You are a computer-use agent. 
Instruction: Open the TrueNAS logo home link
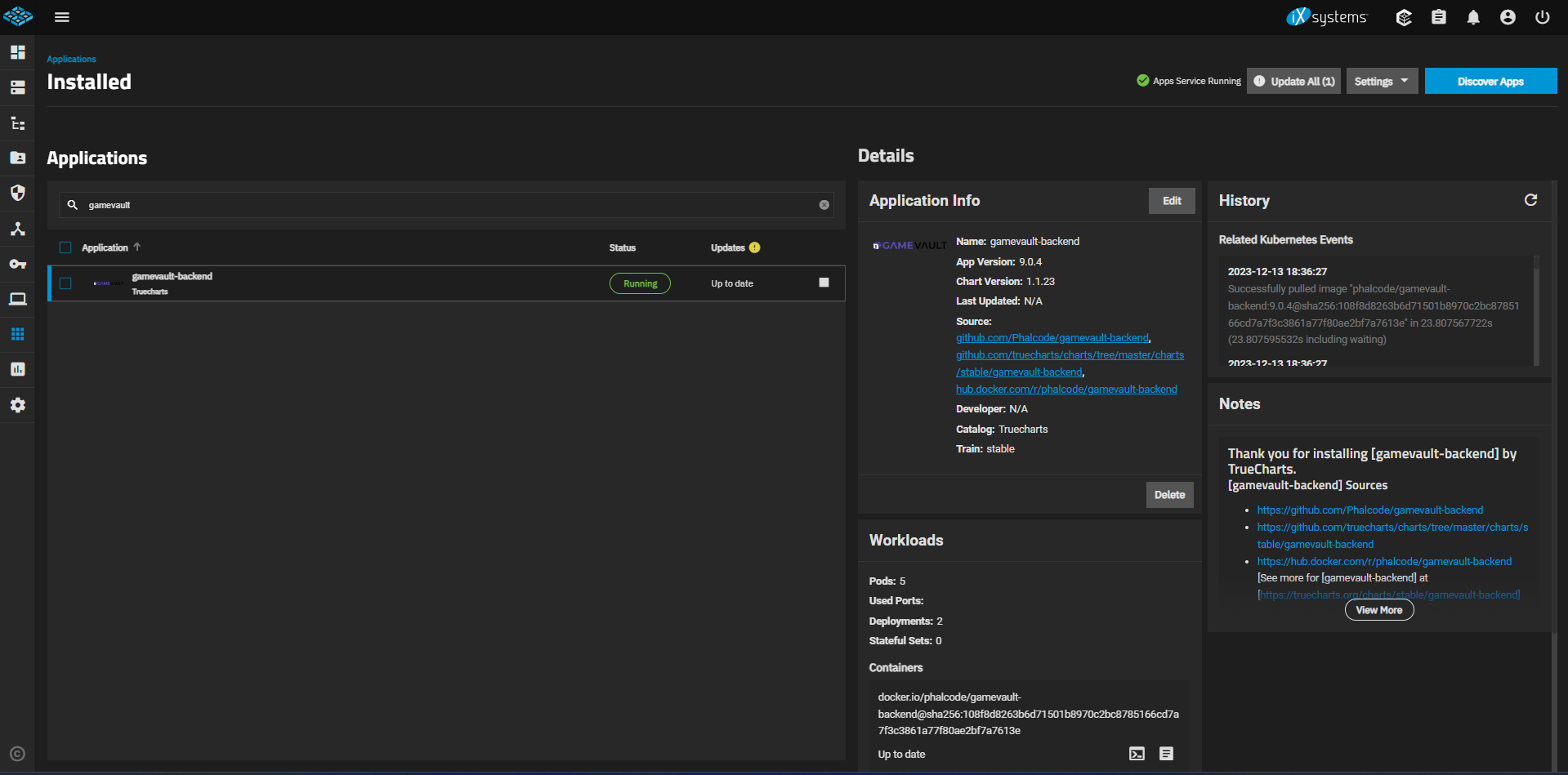point(17,16)
